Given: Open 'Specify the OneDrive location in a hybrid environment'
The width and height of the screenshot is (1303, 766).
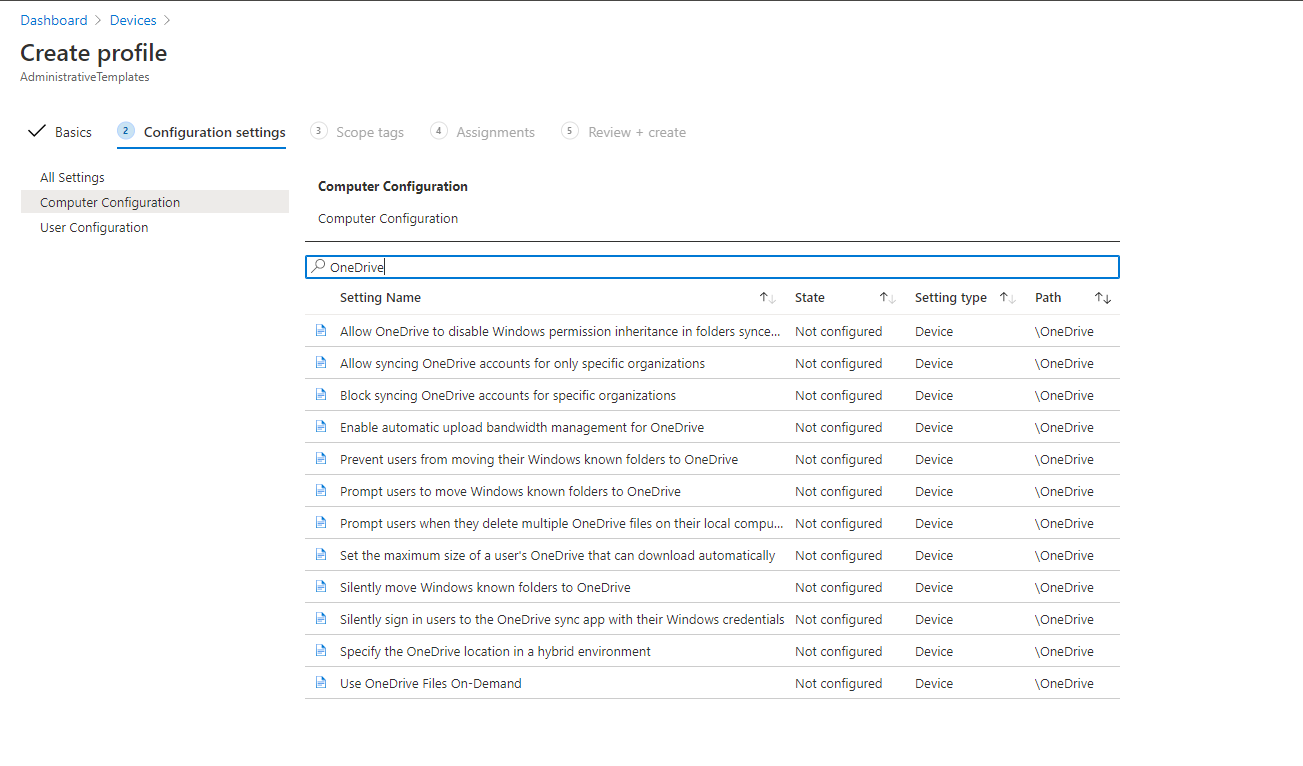Looking at the screenshot, I should pos(495,651).
